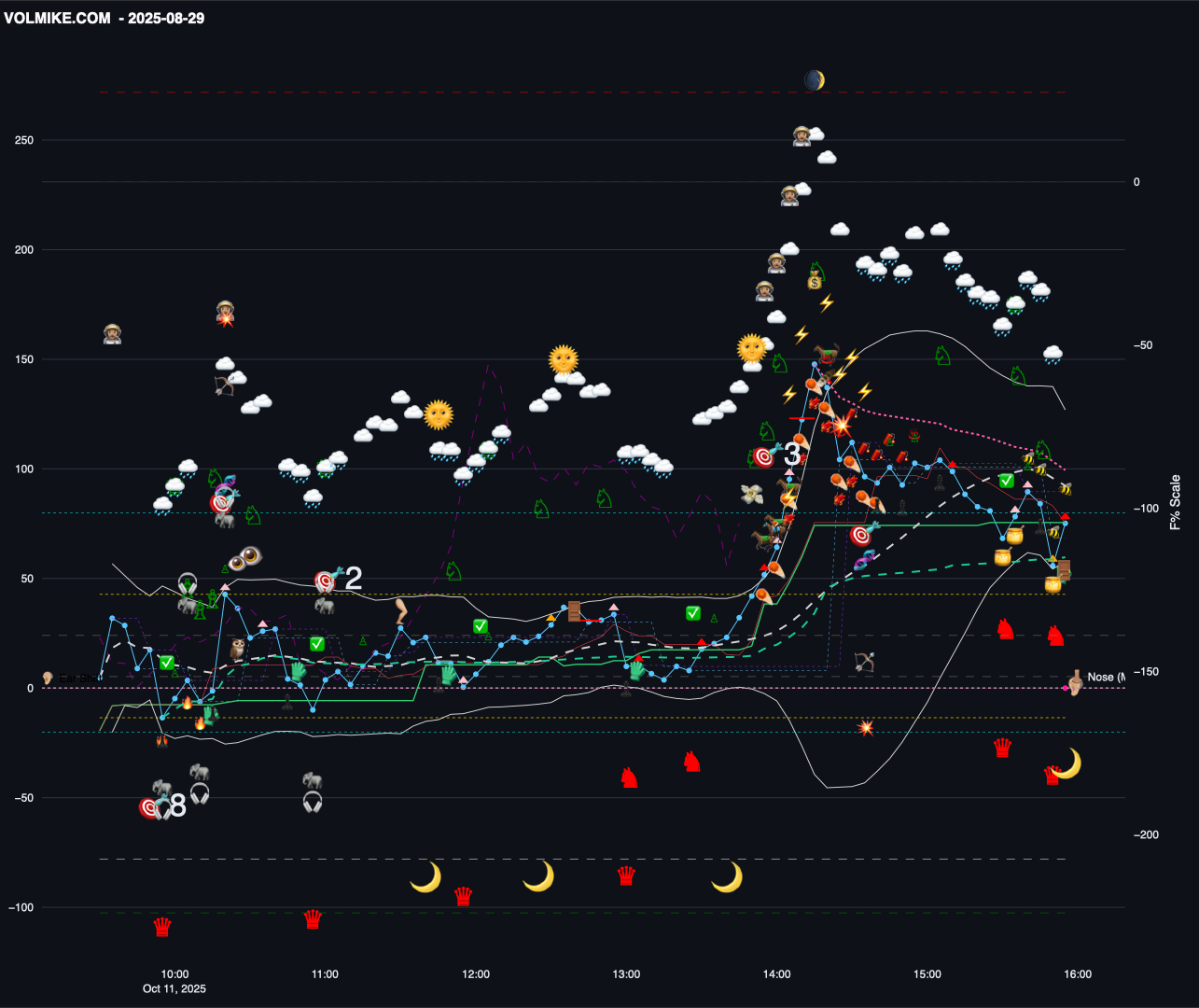Screen dimensions: 1199x1008
Task: Click the last-quarter moon emoji at chart top
Action: [816, 80]
